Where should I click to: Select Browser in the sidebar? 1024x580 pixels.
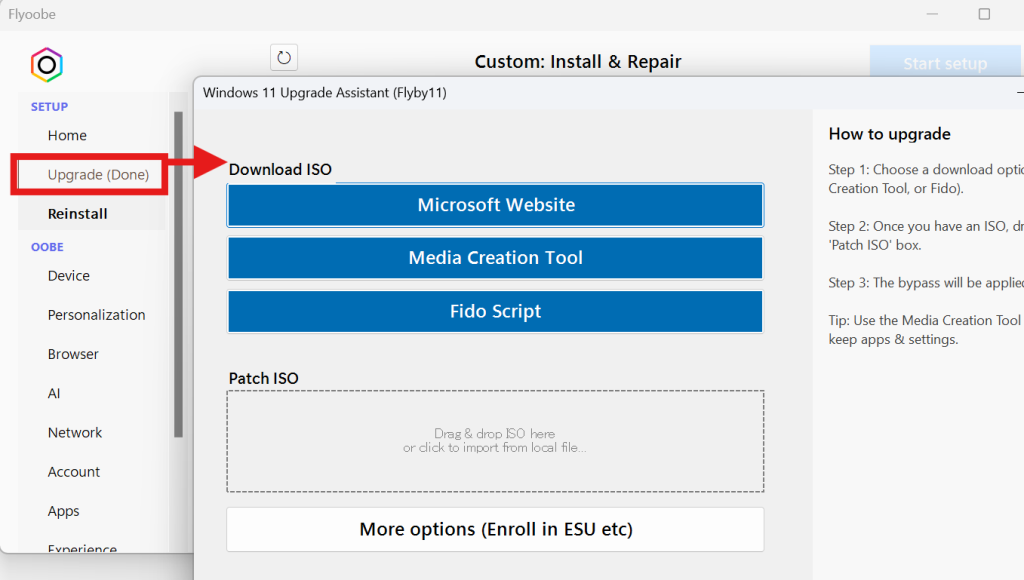(73, 354)
